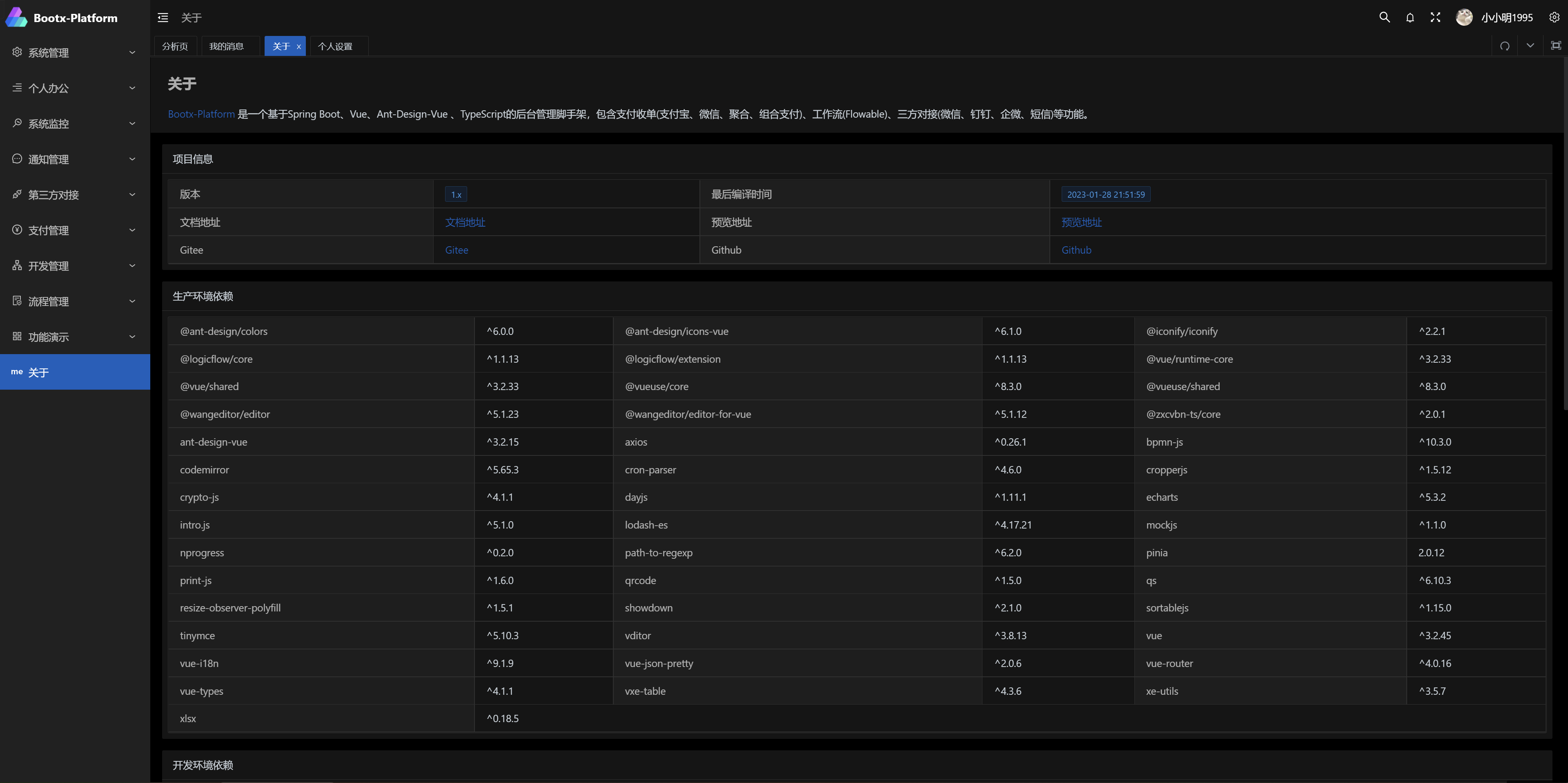
Task: Click the Bootx-Platform logo icon
Action: pyautogui.click(x=16, y=17)
